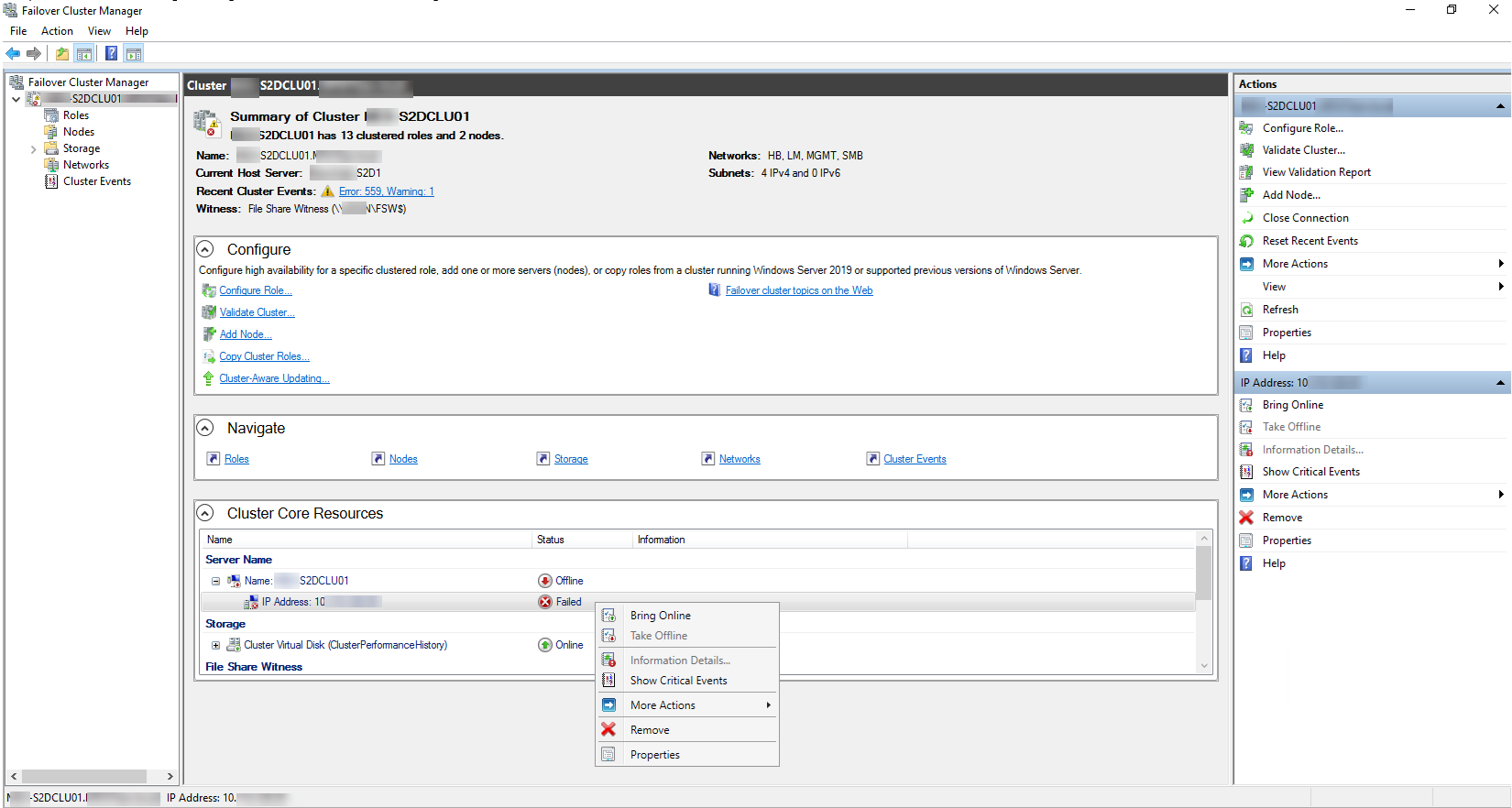Choose Bring Online in context menu
The width and height of the screenshot is (1512, 808).
(687, 616)
